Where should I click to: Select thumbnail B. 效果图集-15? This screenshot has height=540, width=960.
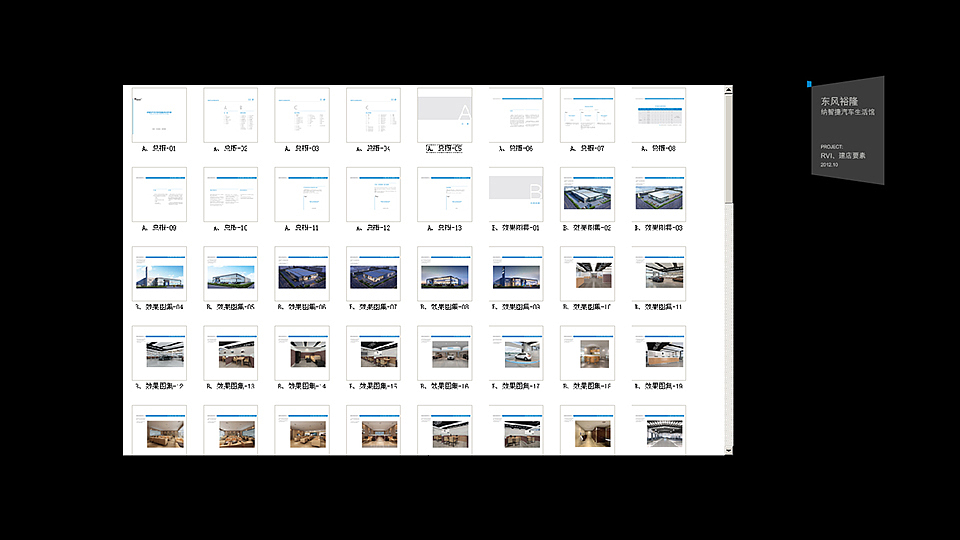coord(373,353)
